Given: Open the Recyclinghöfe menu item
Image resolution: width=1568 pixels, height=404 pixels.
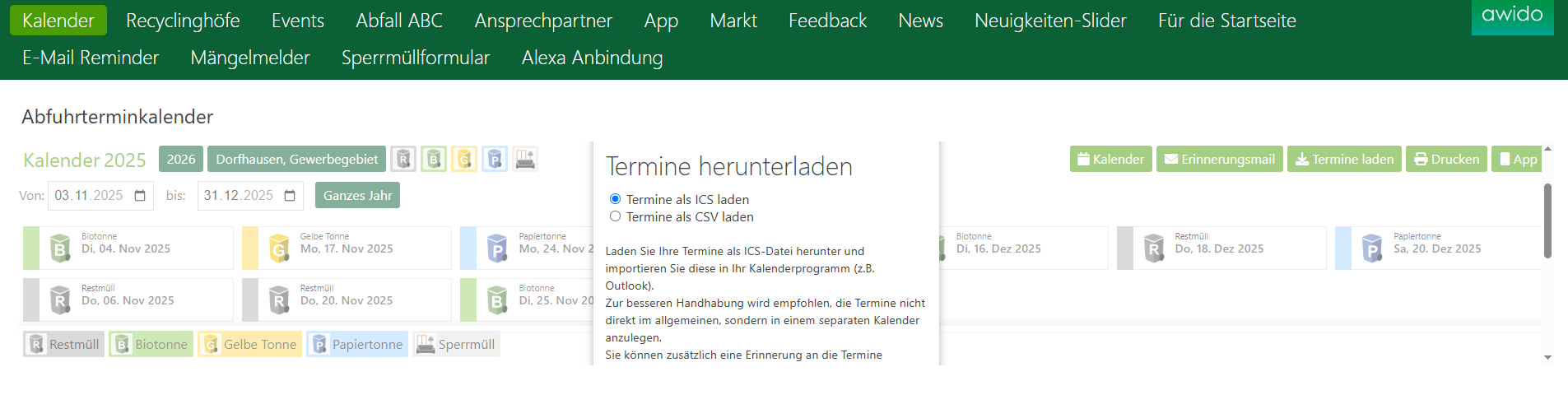Looking at the screenshot, I should click(x=183, y=21).
